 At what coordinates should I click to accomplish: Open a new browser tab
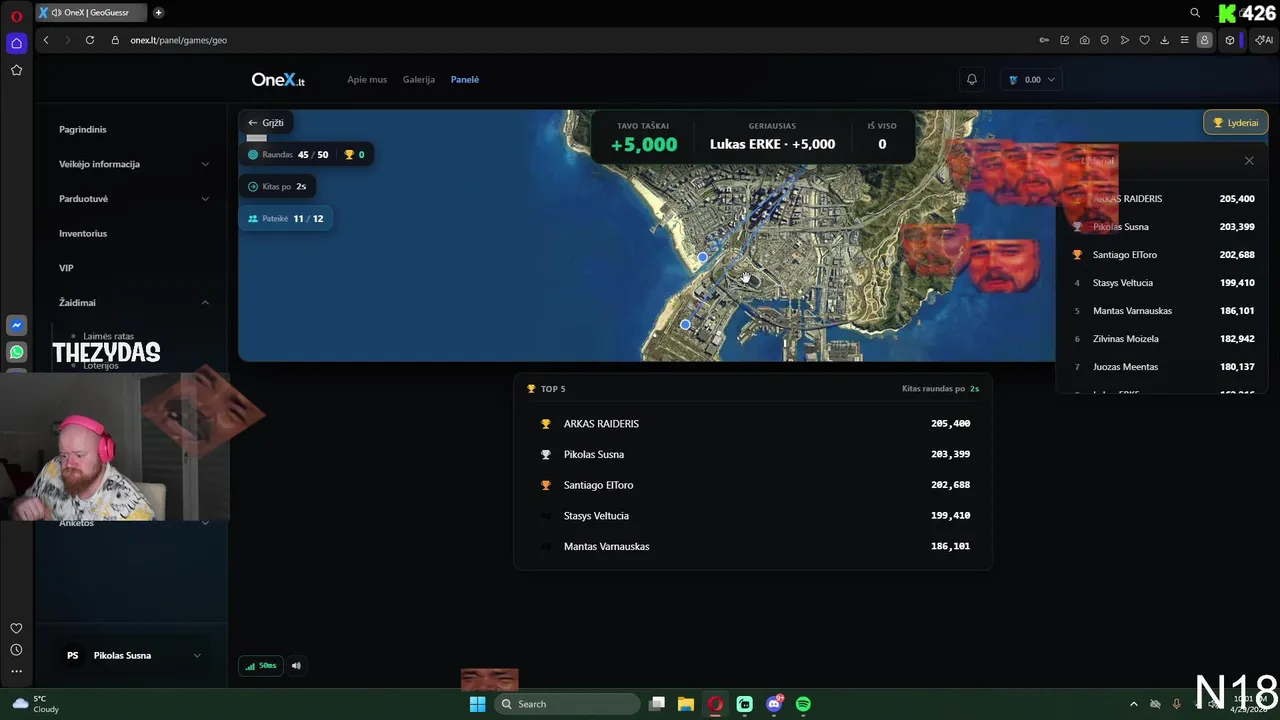[158, 12]
